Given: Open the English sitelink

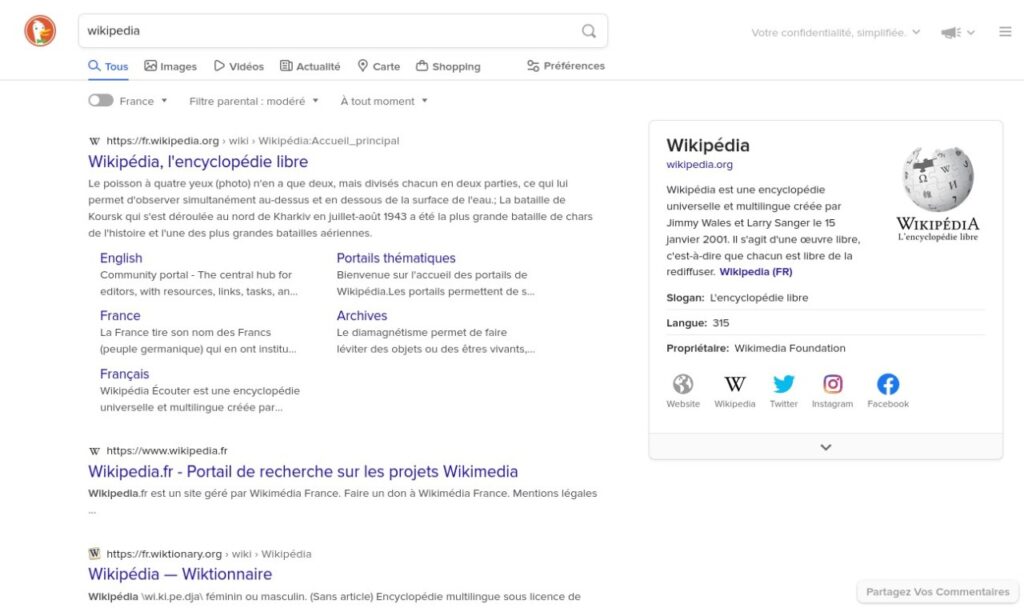Looking at the screenshot, I should tap(121, 258).
